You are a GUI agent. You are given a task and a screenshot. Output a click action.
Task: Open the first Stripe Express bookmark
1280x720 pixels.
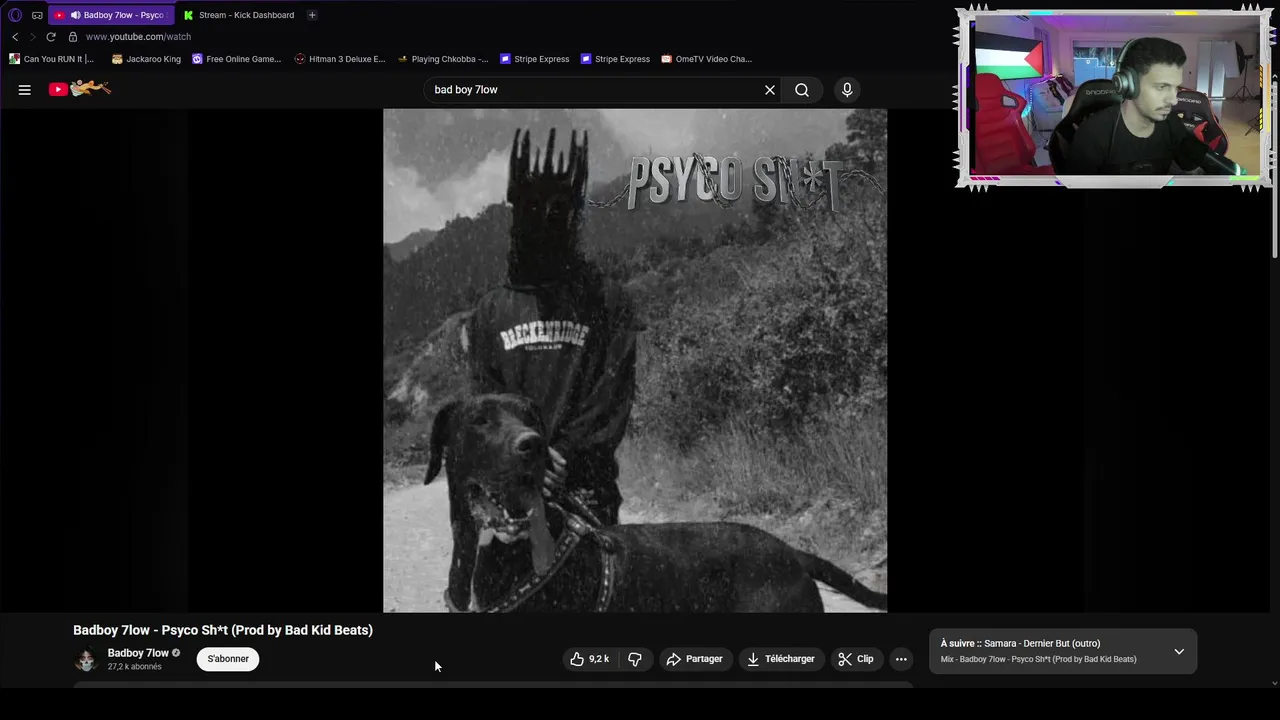[534, 59]
